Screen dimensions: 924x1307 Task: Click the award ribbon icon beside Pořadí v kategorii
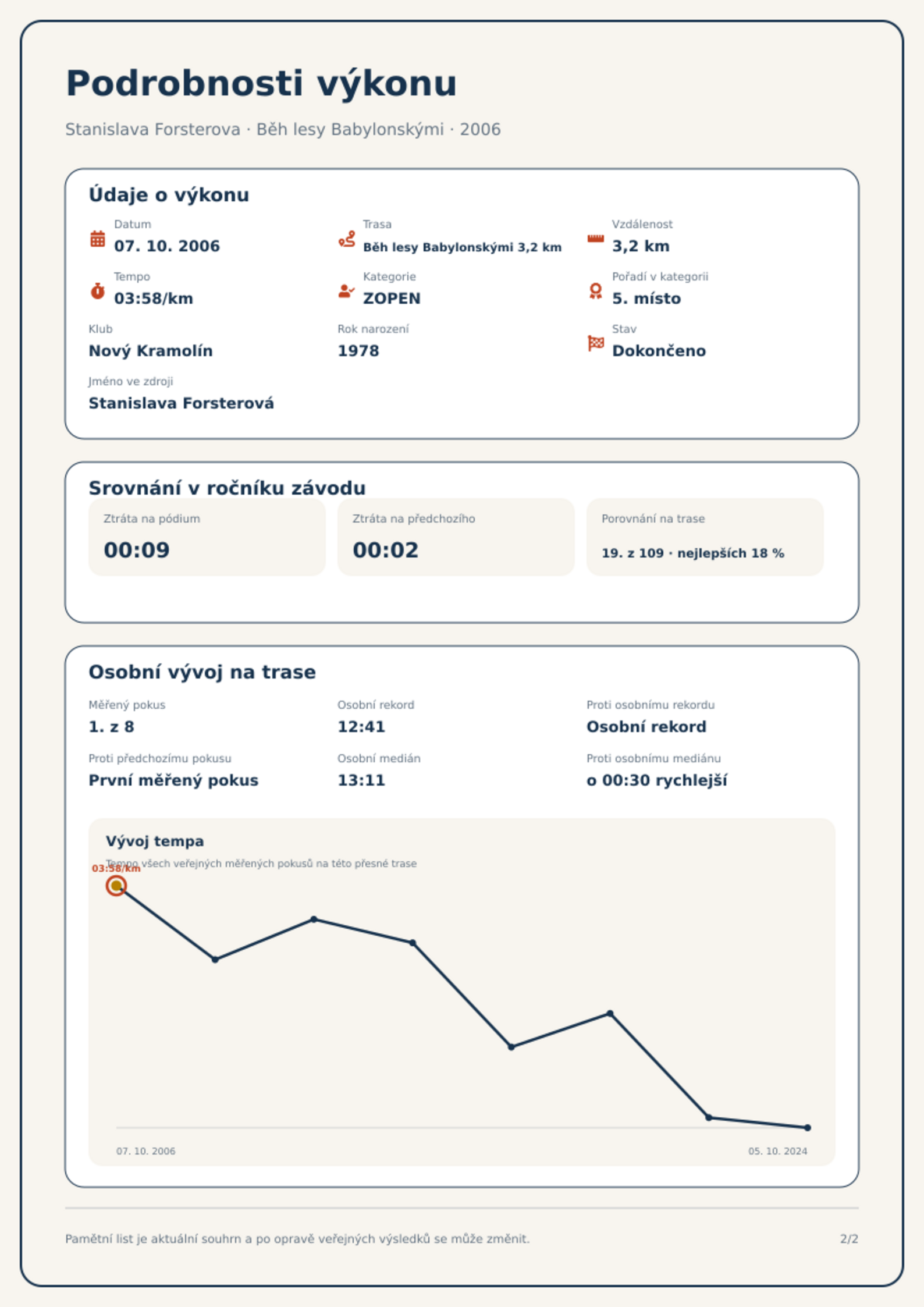coord(595,291)
